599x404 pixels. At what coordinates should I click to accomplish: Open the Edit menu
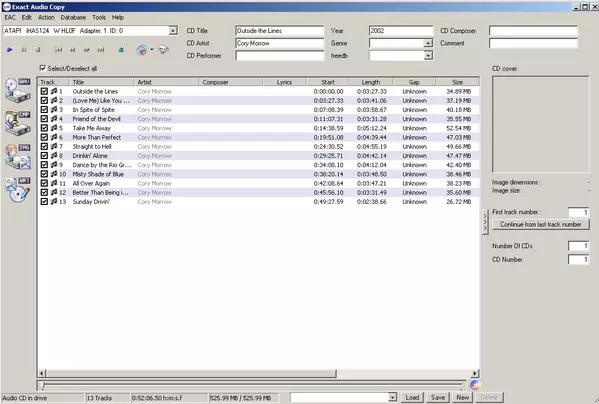click(26, 17)
